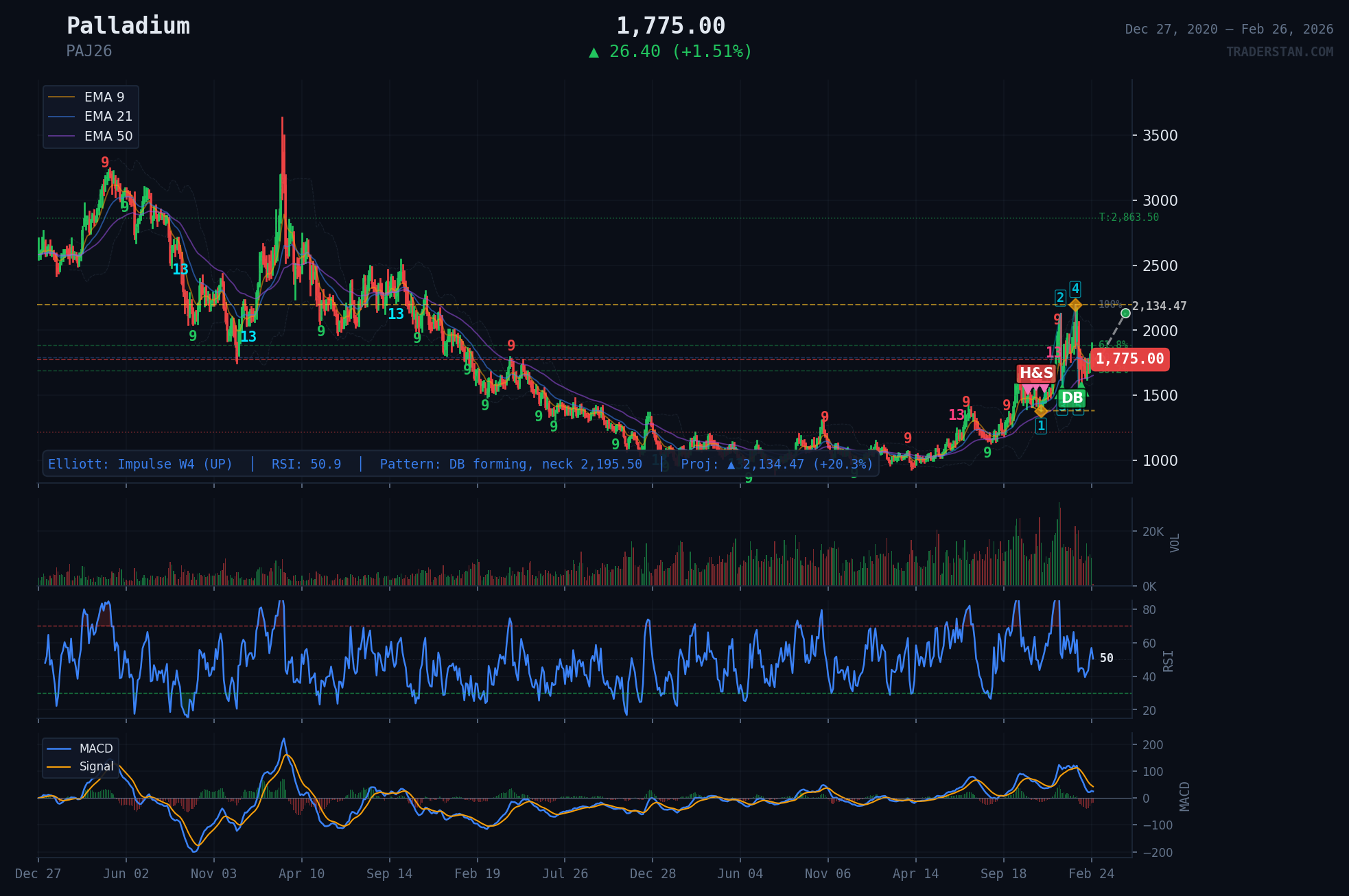1349x896 pixels.
Task: Click the MACD line legend entry
Action: point(95,748)
